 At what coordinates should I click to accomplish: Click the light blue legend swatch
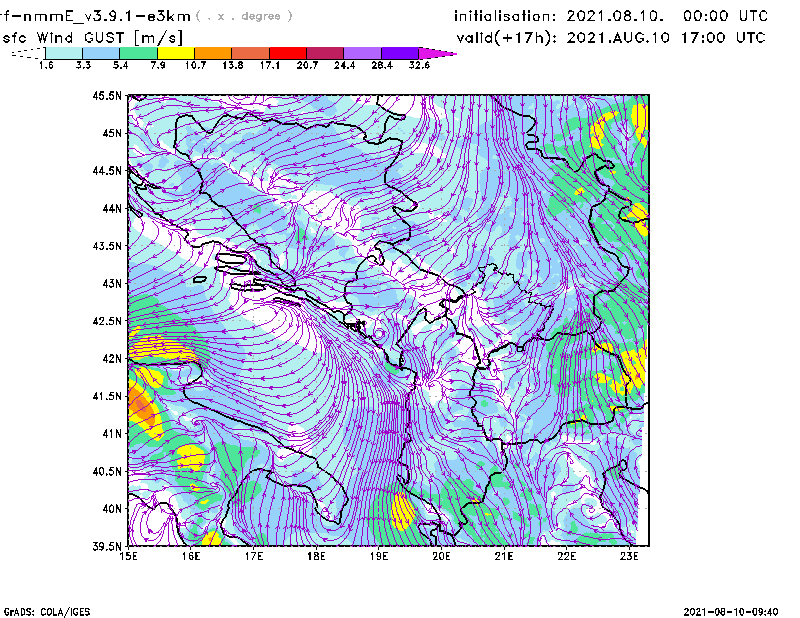(101, 53)
